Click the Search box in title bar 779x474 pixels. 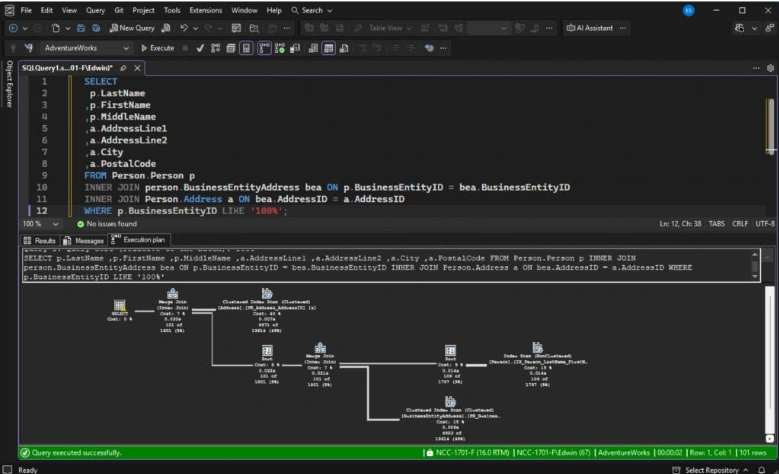(x=312, y=10)
